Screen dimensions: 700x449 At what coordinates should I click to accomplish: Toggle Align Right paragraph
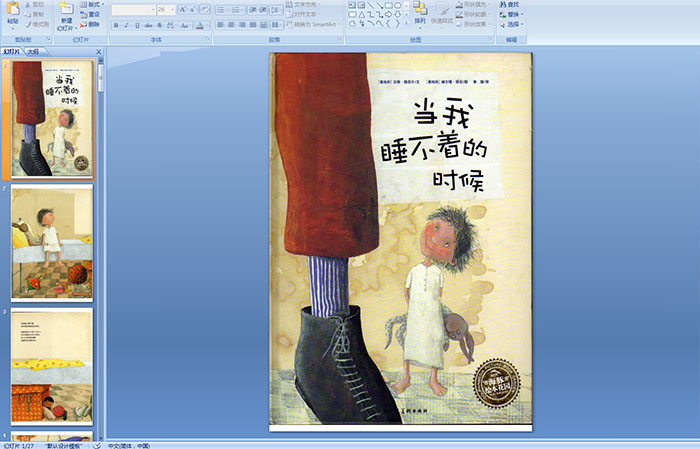coord(242,25)
